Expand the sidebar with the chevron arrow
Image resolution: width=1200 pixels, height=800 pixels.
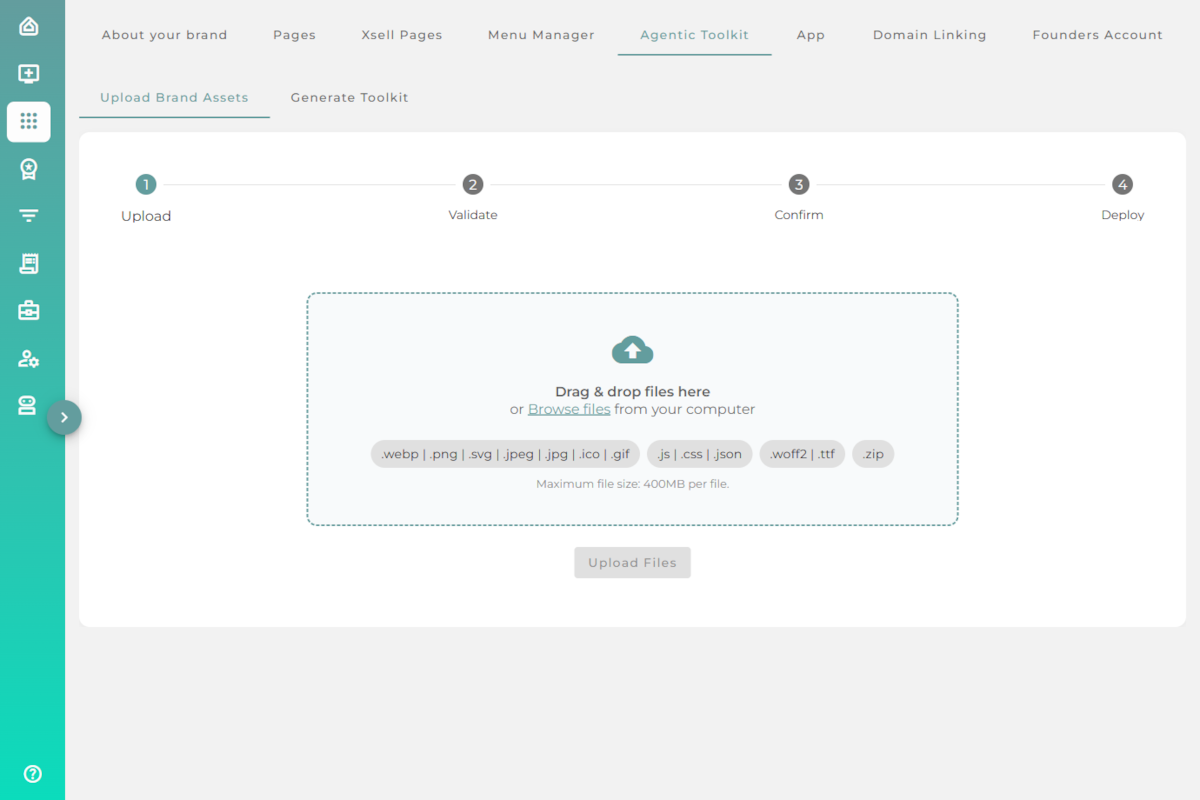(64, 417)
